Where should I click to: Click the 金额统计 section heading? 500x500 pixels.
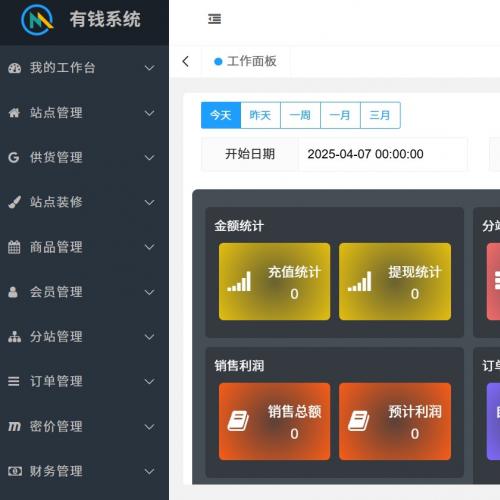[x=239, y=226]
